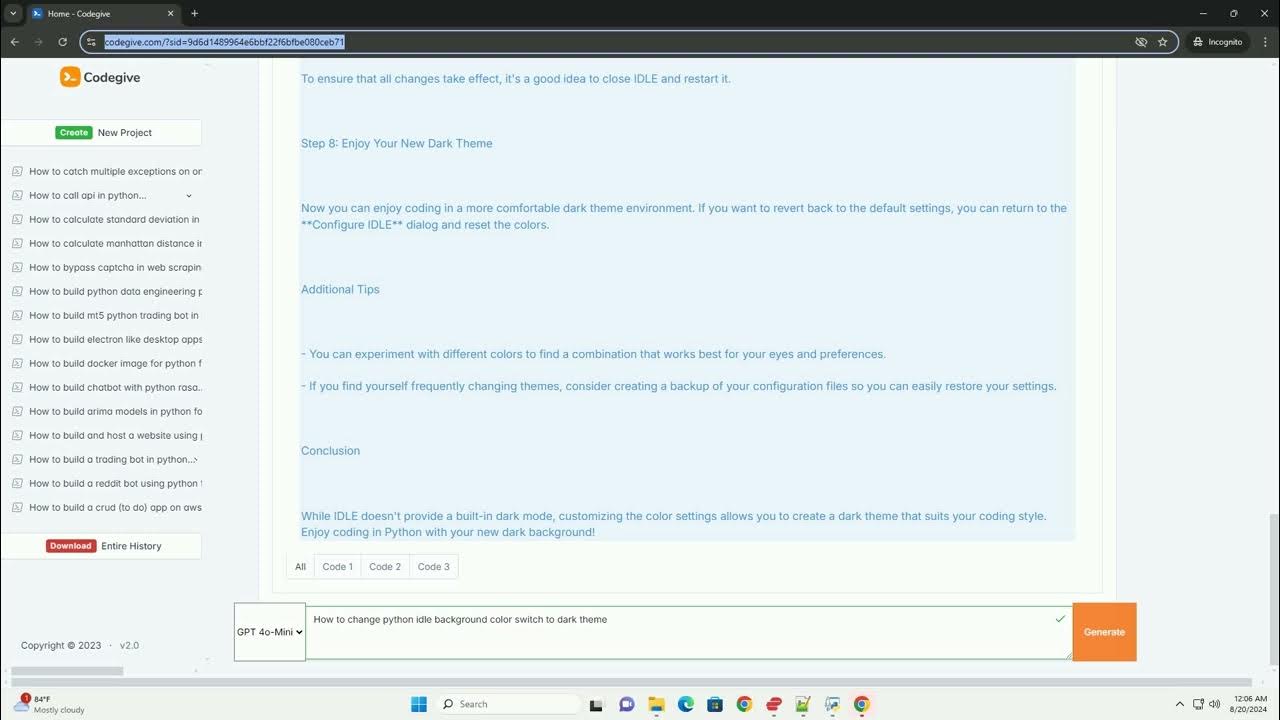Open 'How to build a reddit bot' project

(115, 483)
